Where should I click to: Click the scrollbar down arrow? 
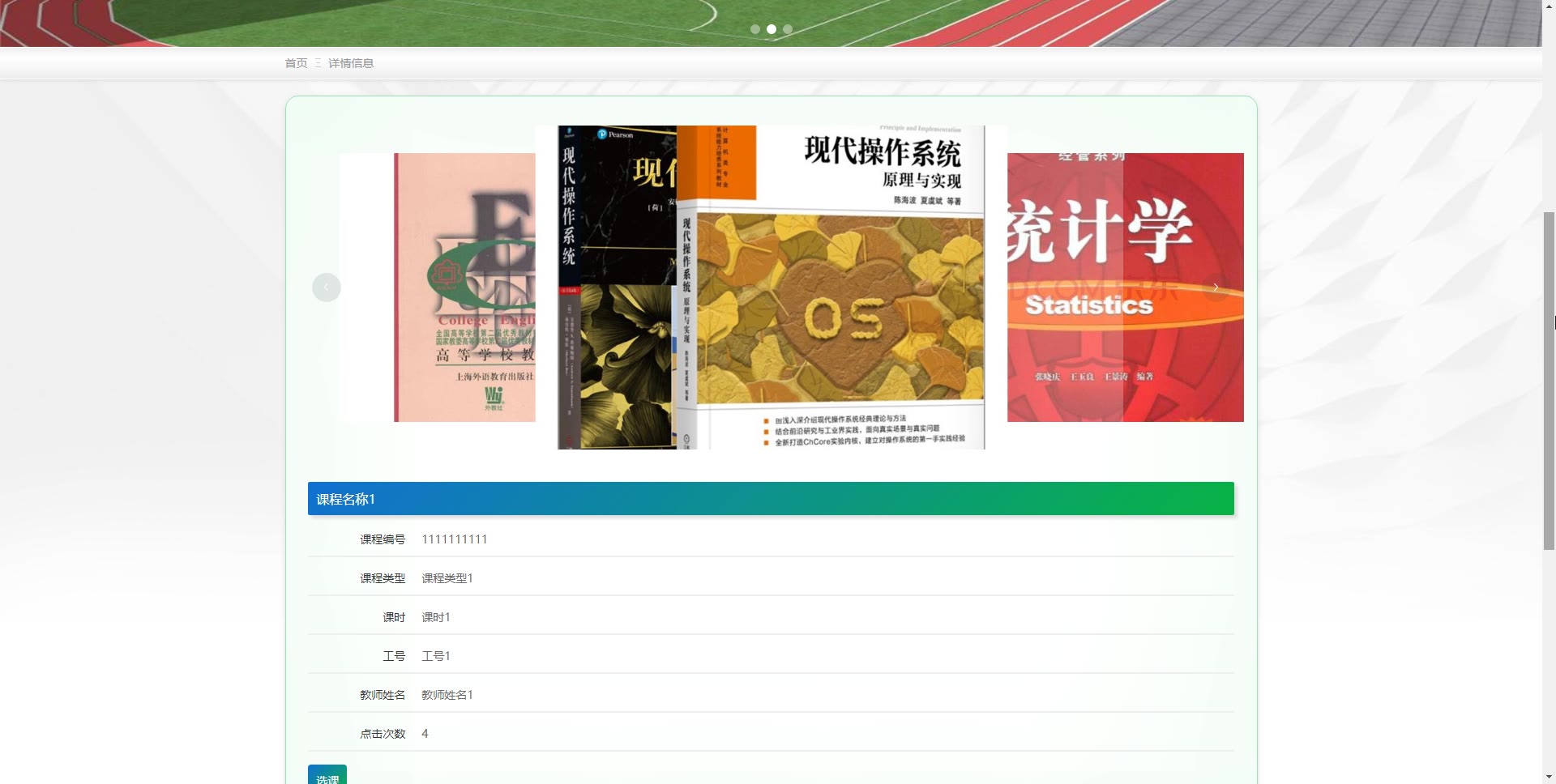pos(1549,778)
